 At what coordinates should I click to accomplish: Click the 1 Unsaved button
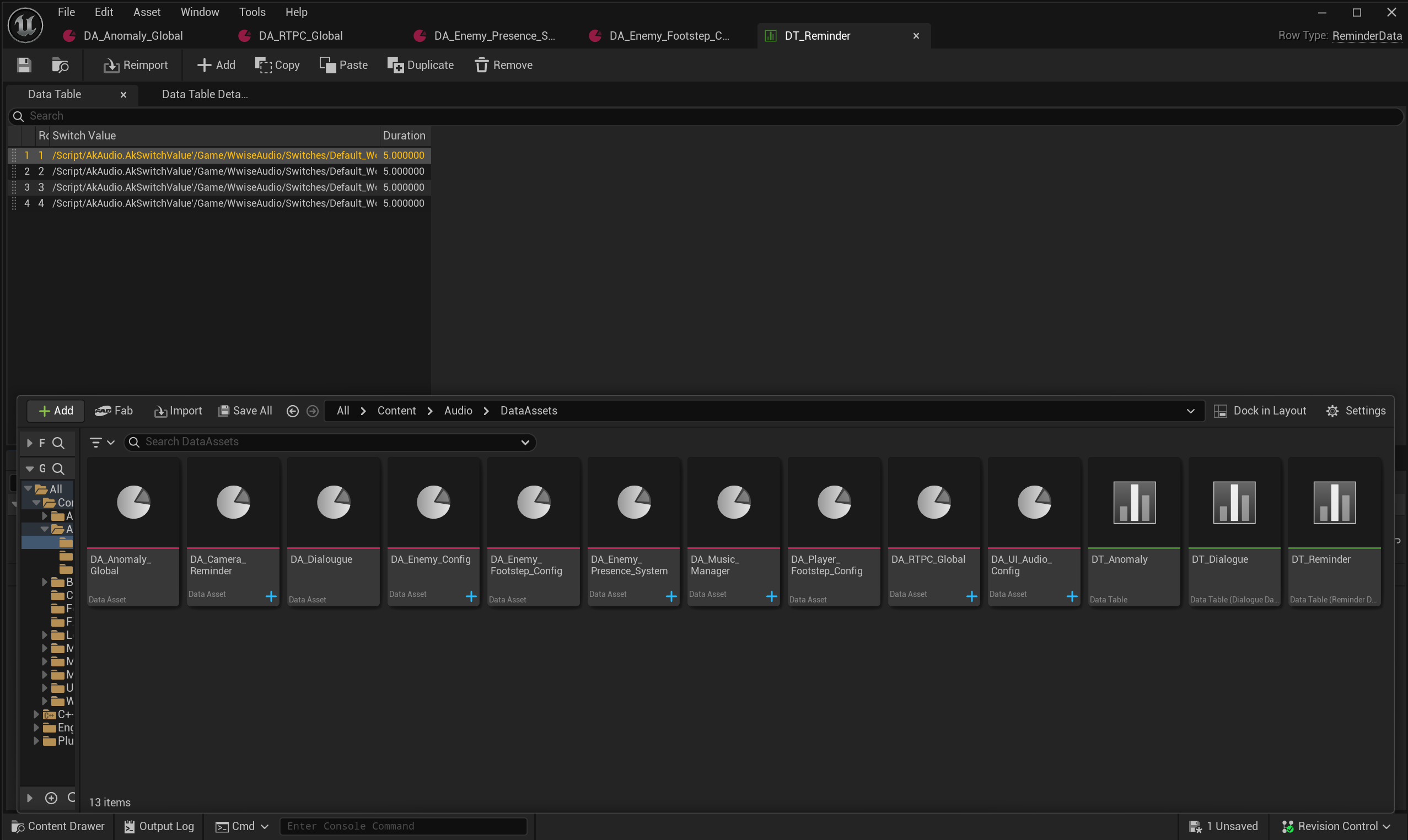1223,826
